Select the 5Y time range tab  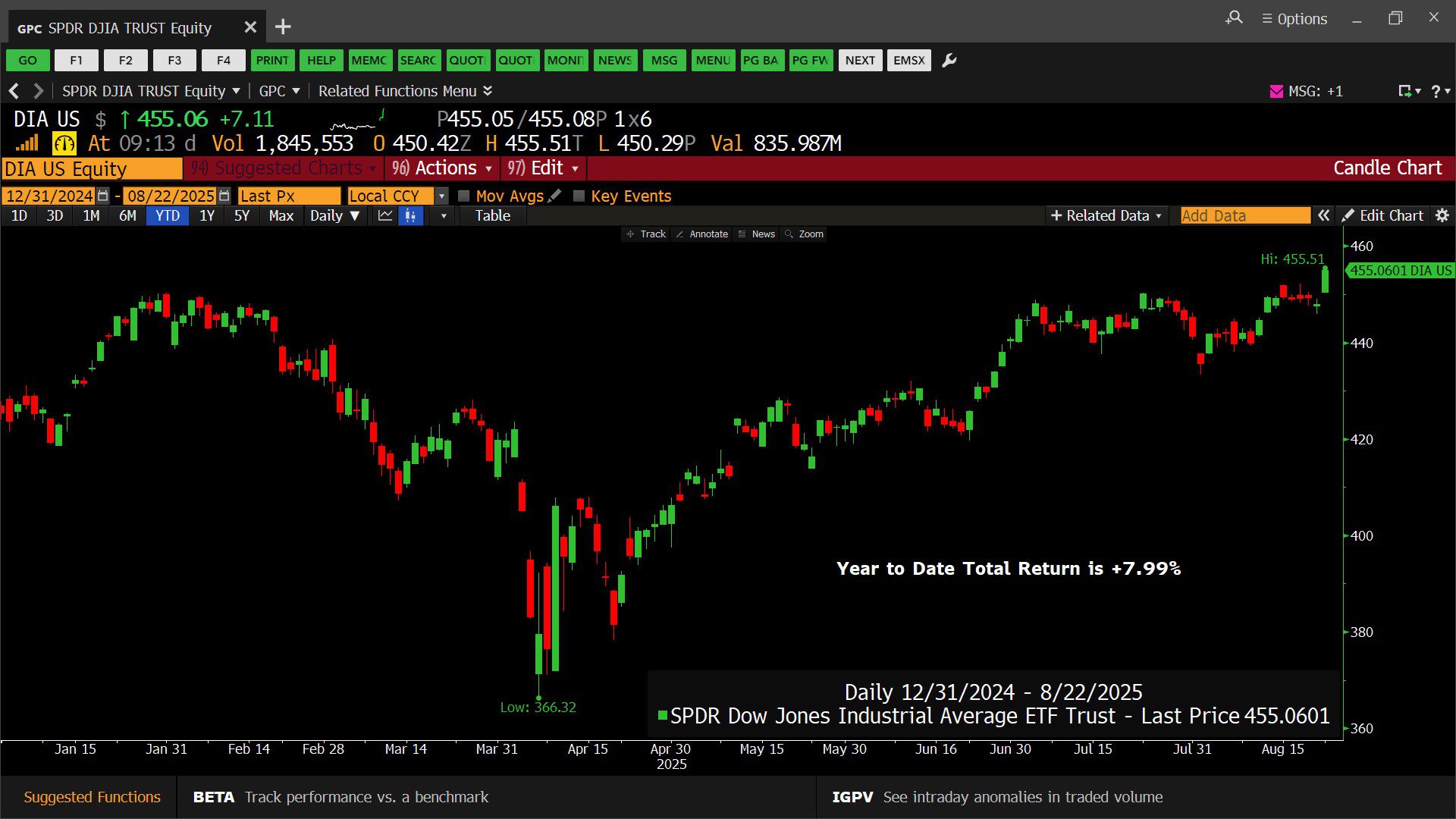pyautogui.click(x=242, y=216)
